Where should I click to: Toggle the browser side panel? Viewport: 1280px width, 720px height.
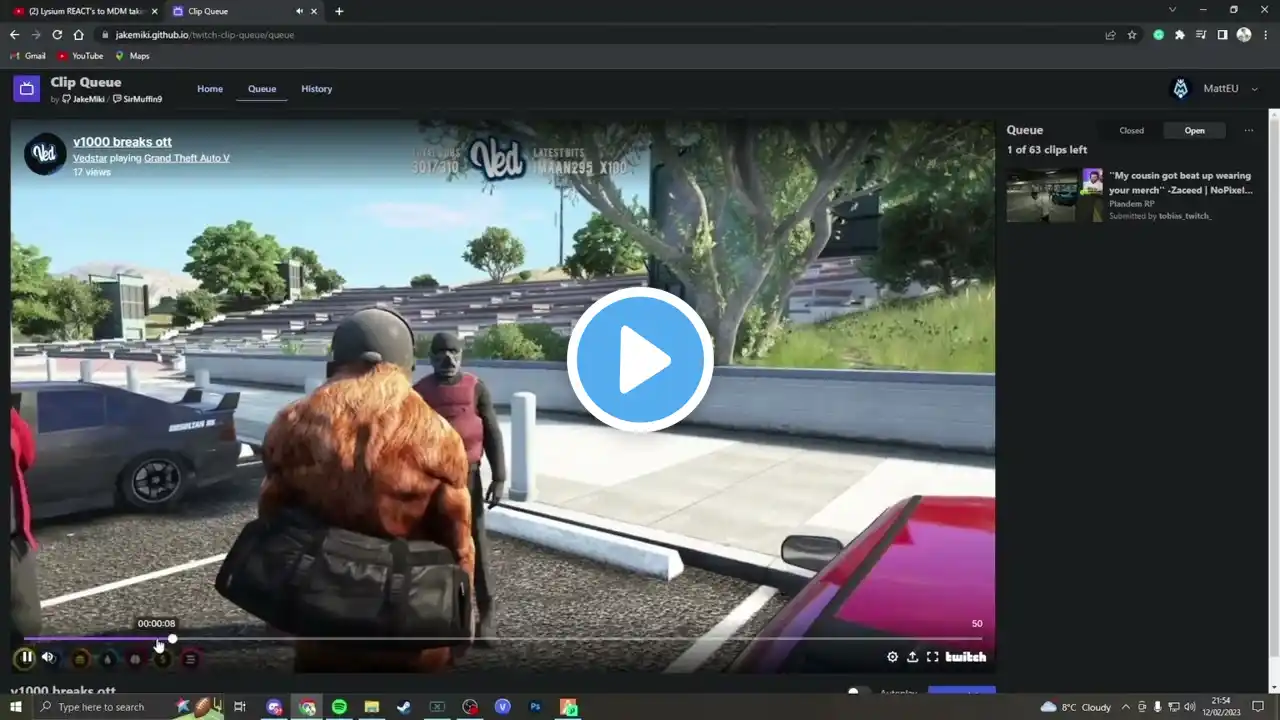(1222, 34)
